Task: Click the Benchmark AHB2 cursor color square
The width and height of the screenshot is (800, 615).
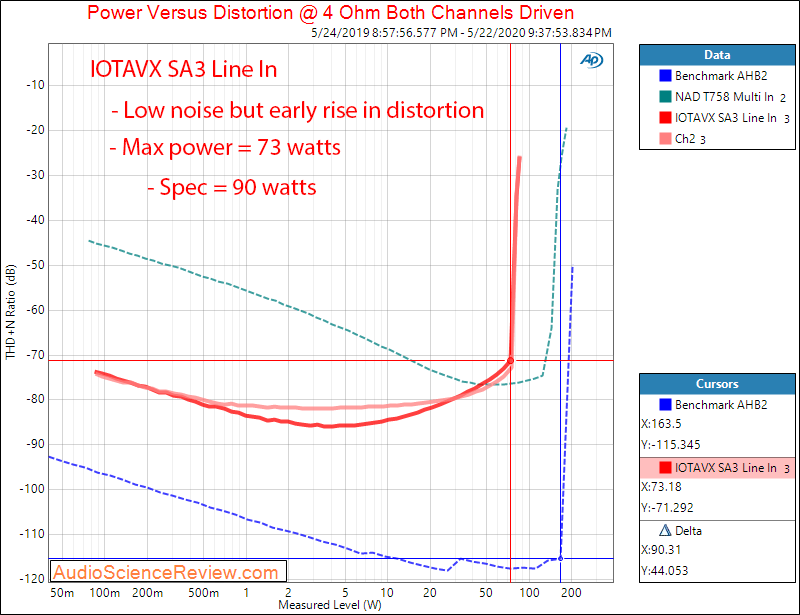Action: point(665,404)
